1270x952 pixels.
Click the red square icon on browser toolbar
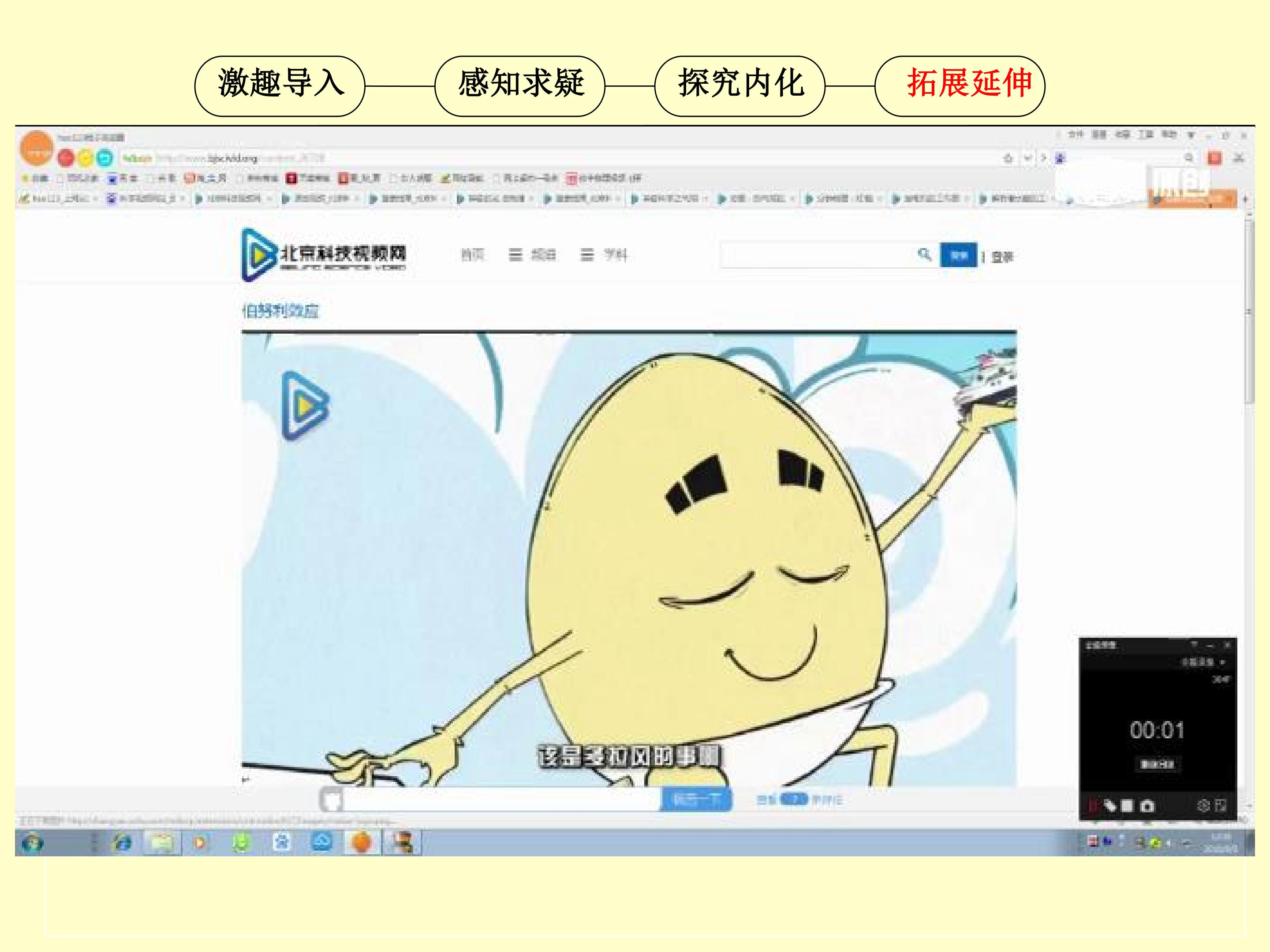(1214, 158)
